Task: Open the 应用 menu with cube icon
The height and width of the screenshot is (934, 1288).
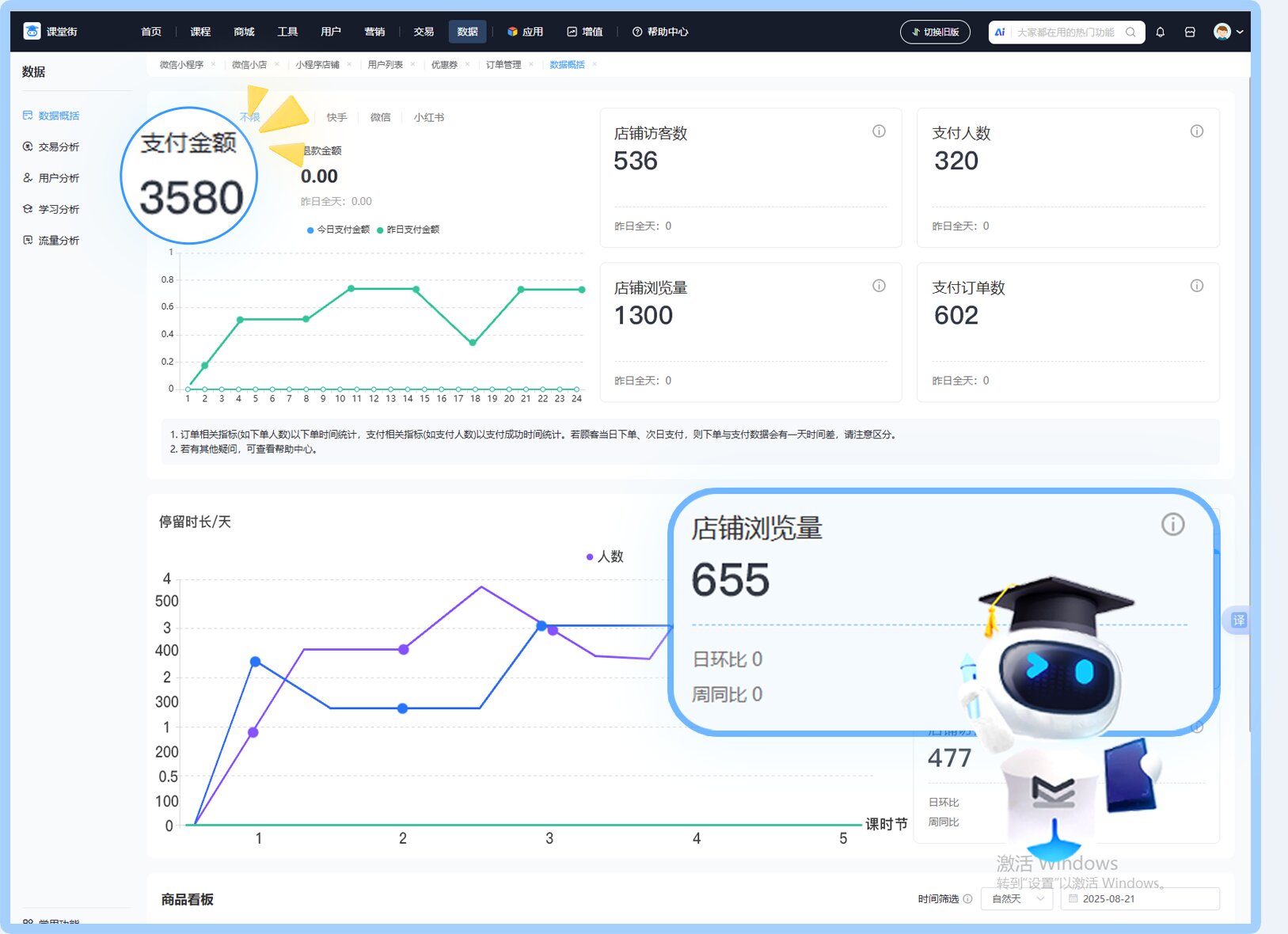Action: point(526,32)
